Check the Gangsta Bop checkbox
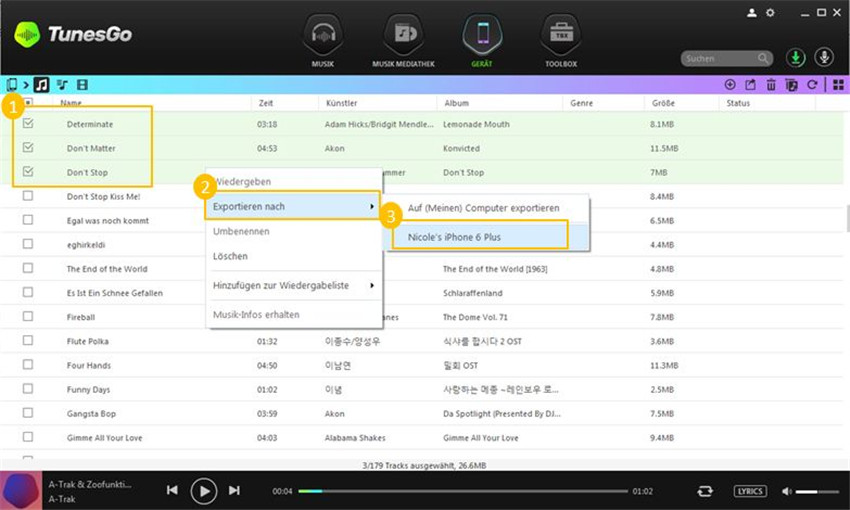Viewport: 850px width, 510px height. (x=28, y=413)
